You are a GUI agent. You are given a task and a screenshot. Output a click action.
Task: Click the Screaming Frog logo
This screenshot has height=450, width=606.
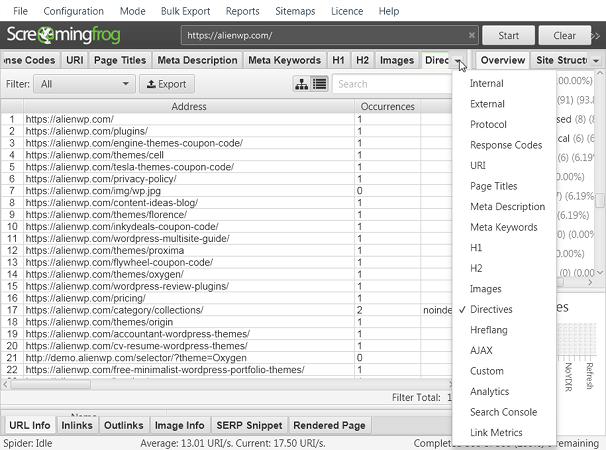[x=63, y=35]
